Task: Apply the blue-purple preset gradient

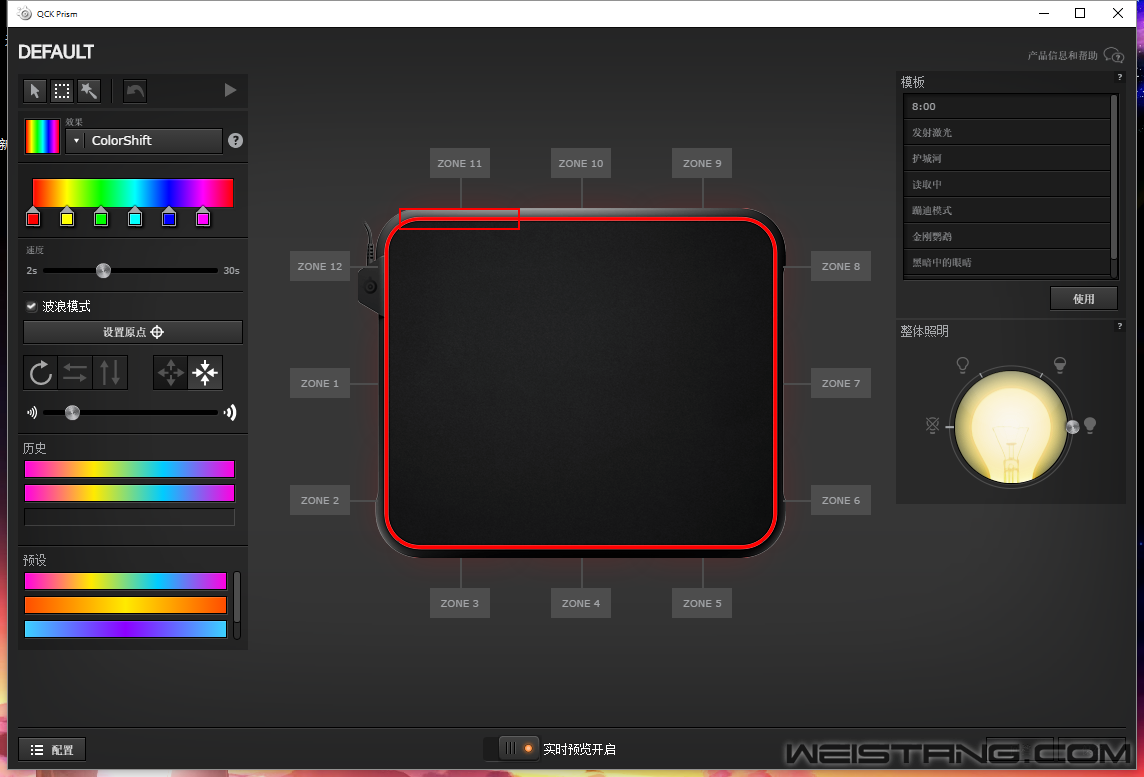Action: [x=125, y=629]
